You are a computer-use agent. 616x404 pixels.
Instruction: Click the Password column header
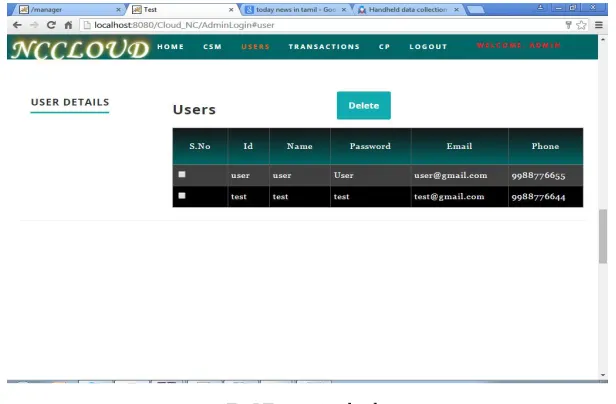(370, 146)
